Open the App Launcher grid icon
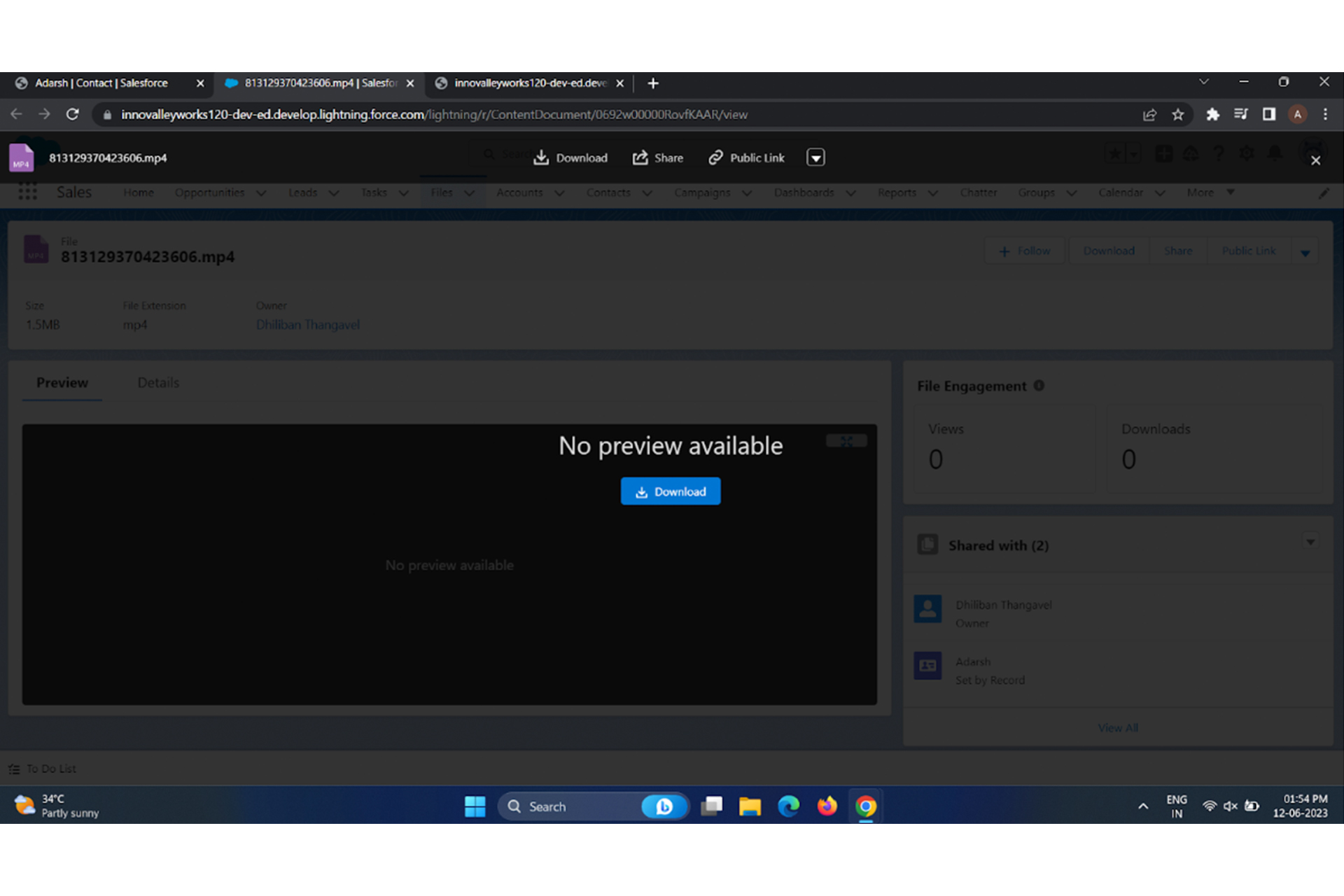1344x896 pixels. 27,192
